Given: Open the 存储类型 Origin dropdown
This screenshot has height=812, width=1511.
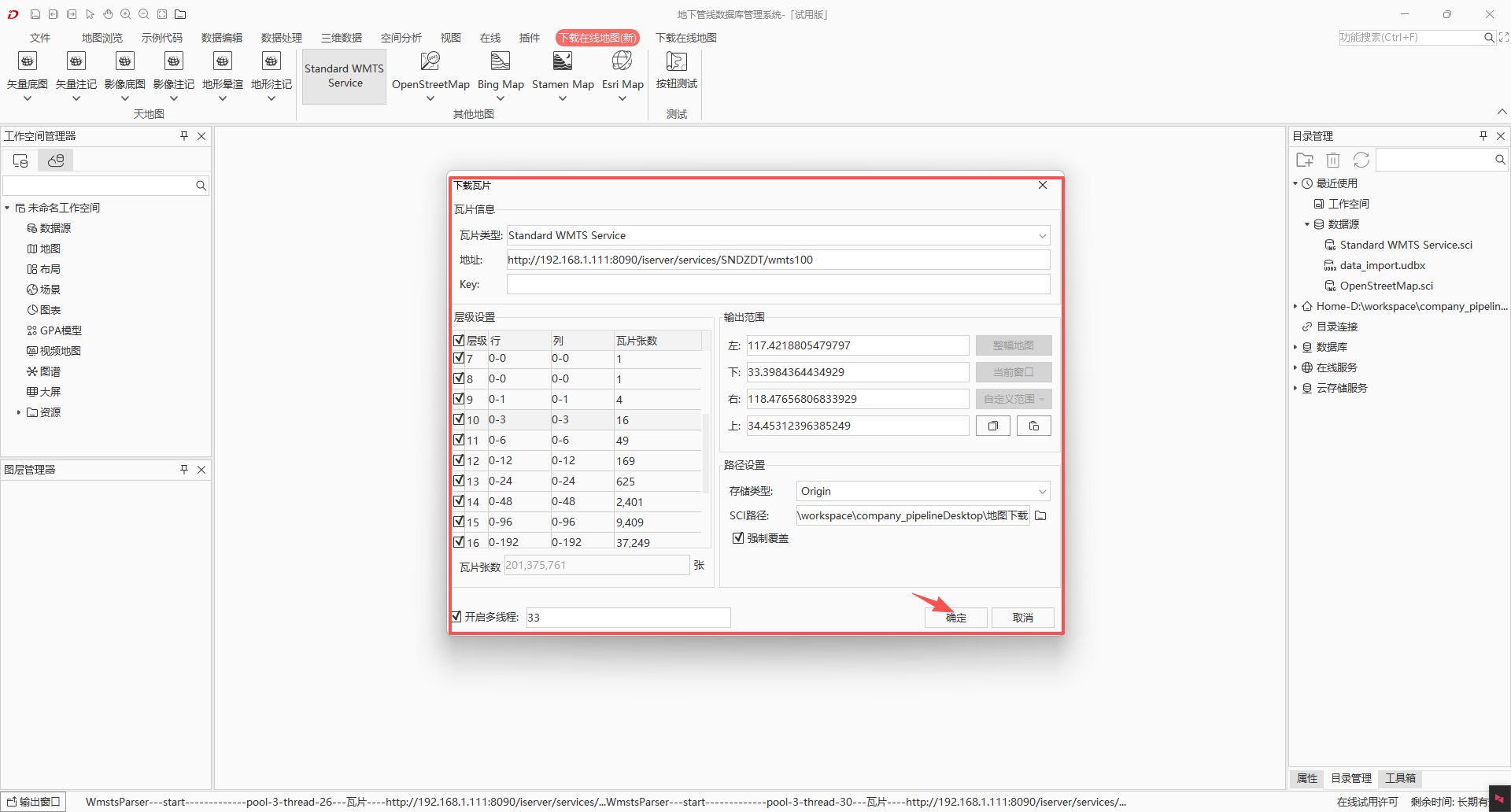Looking at the screenshot, I should coord(1042,491).
